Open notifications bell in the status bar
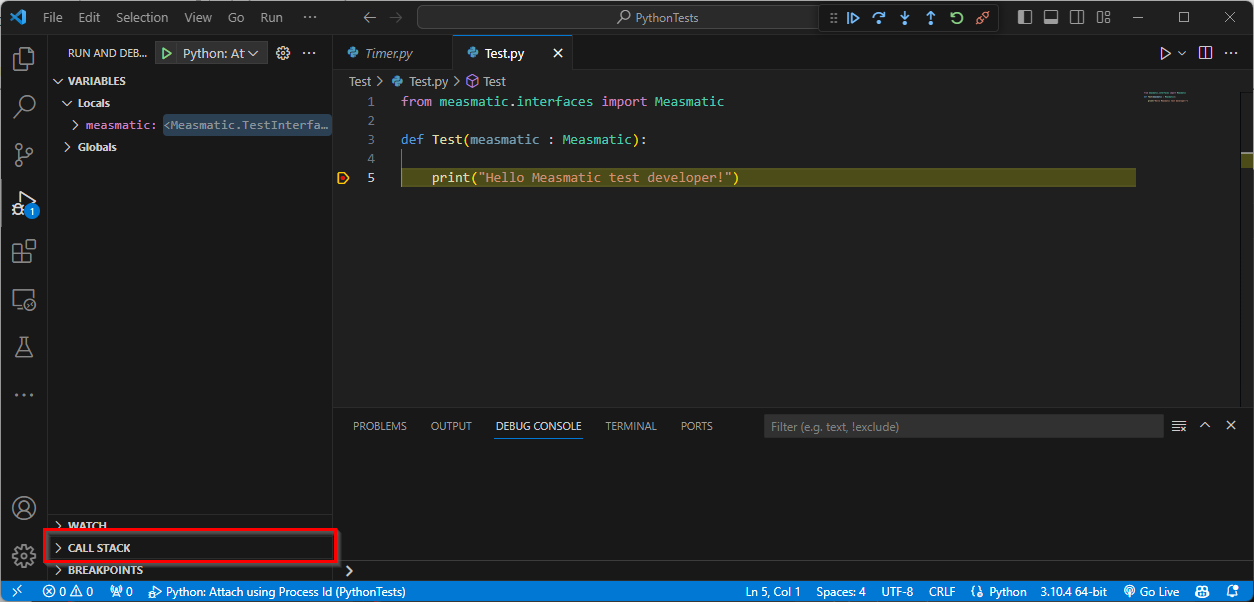 [x=1232, y=592]
